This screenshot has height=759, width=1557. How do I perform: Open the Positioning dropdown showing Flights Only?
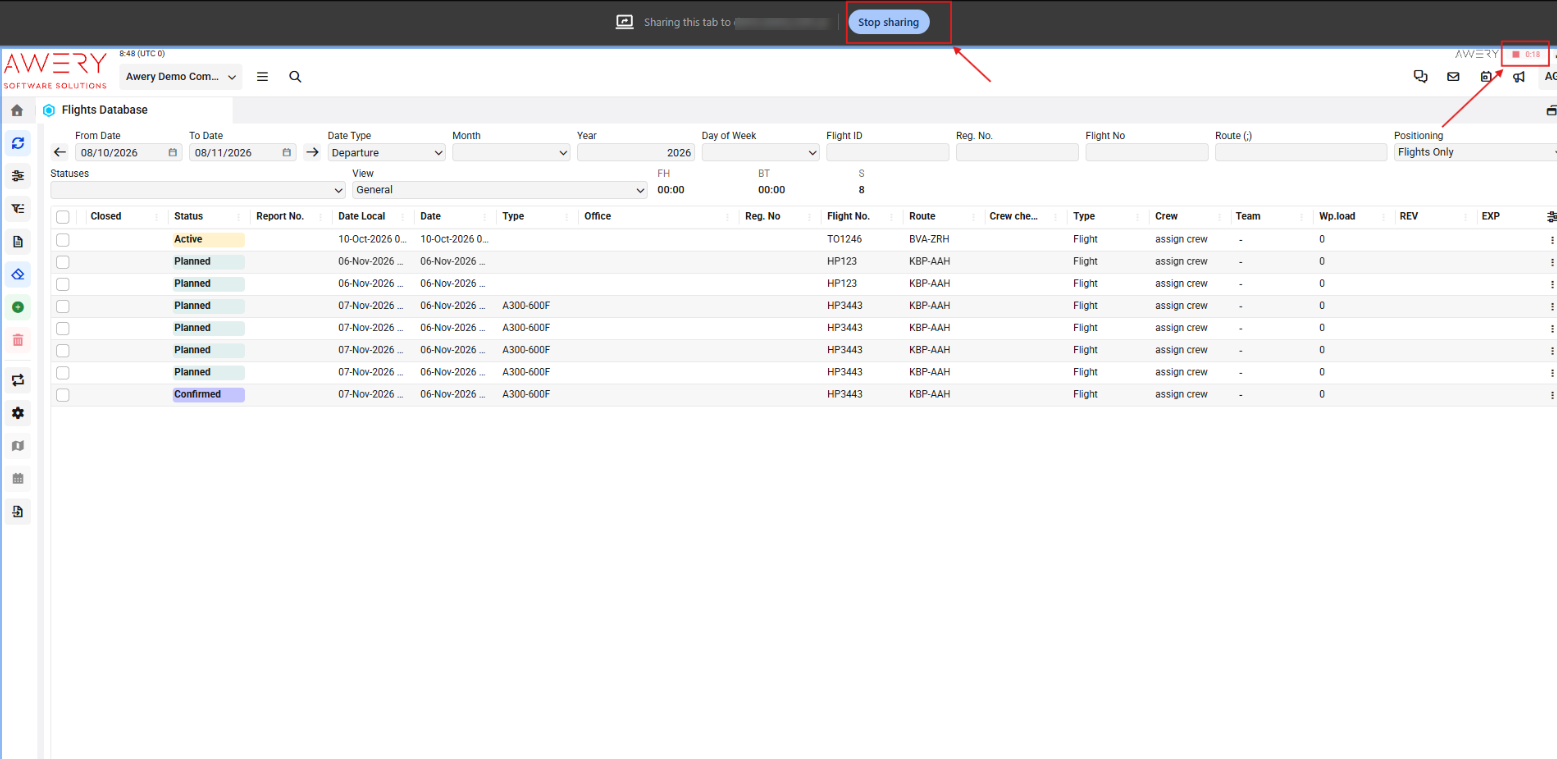(1476, 153)
